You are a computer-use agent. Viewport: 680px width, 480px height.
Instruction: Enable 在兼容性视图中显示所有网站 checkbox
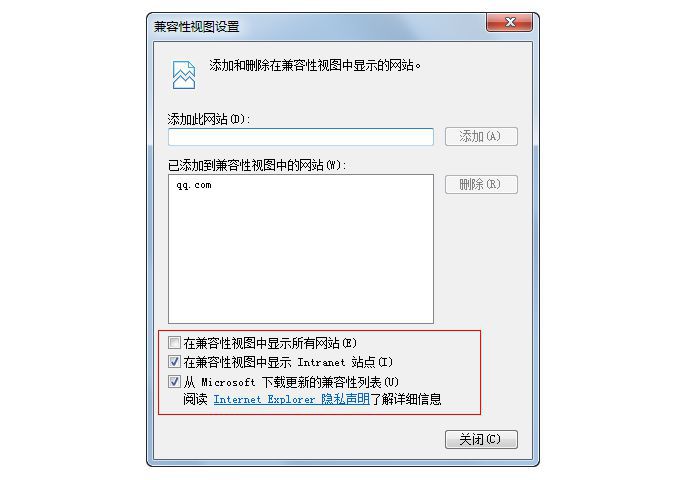click(x=174, y=343)
